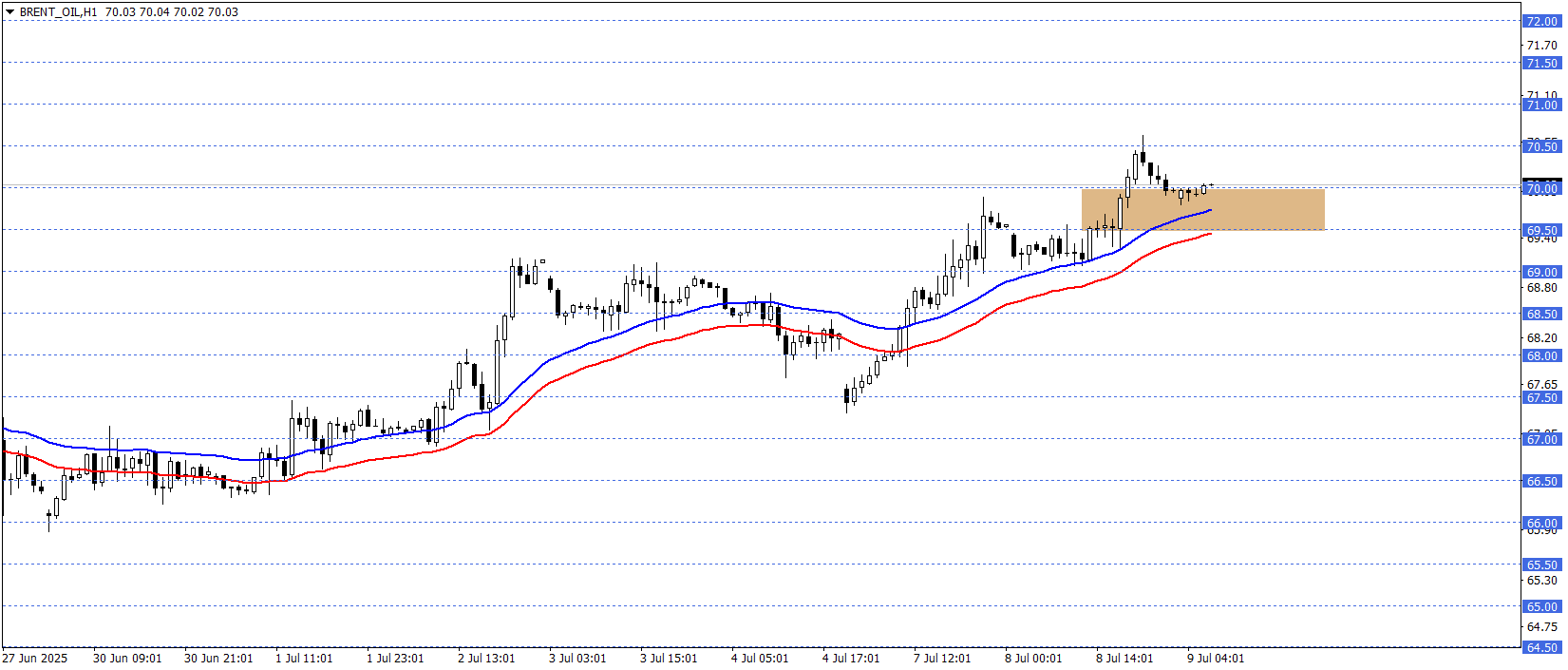Click the 3 Jul 15:01 time label

(669, 658)
